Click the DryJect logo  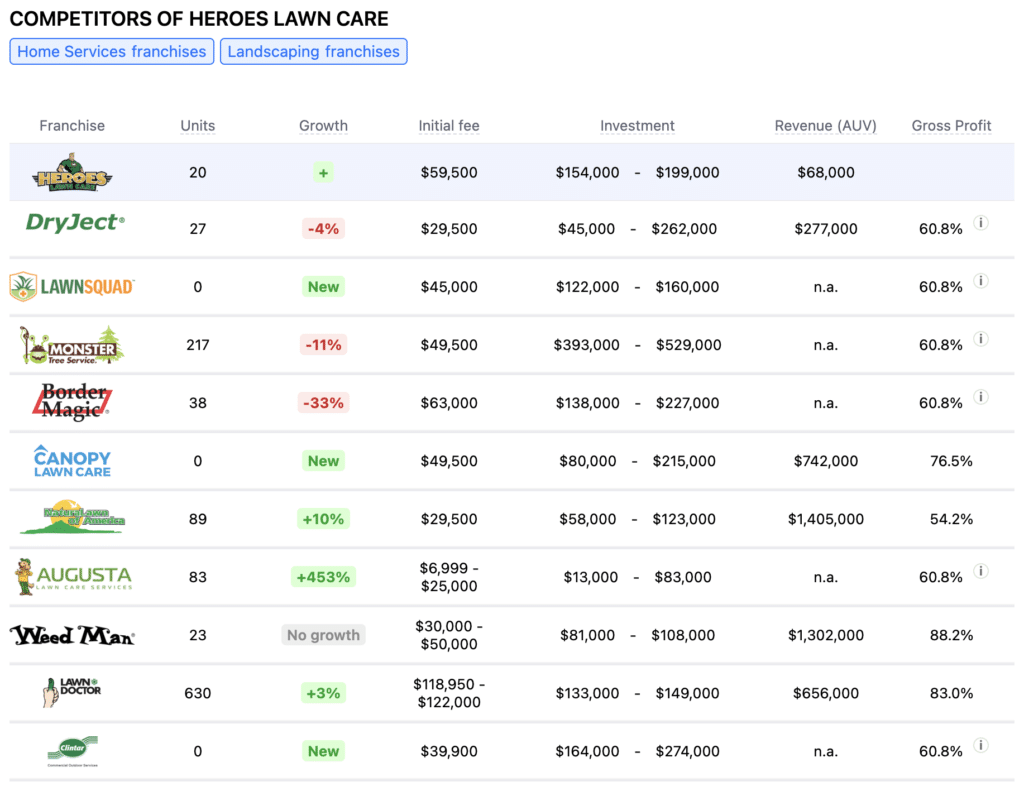75,223
